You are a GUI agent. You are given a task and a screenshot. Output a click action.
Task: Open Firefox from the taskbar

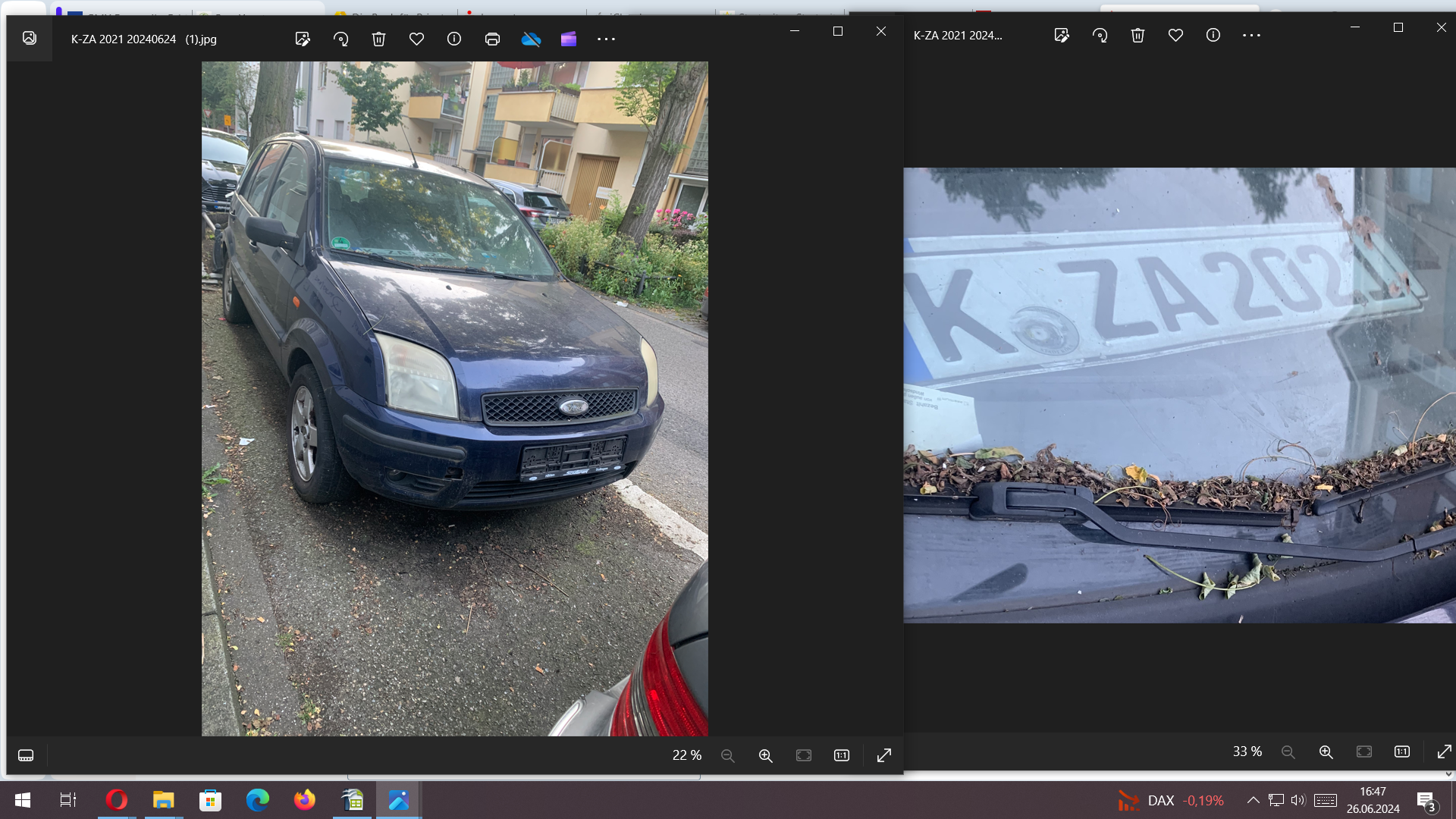[305, 800]
